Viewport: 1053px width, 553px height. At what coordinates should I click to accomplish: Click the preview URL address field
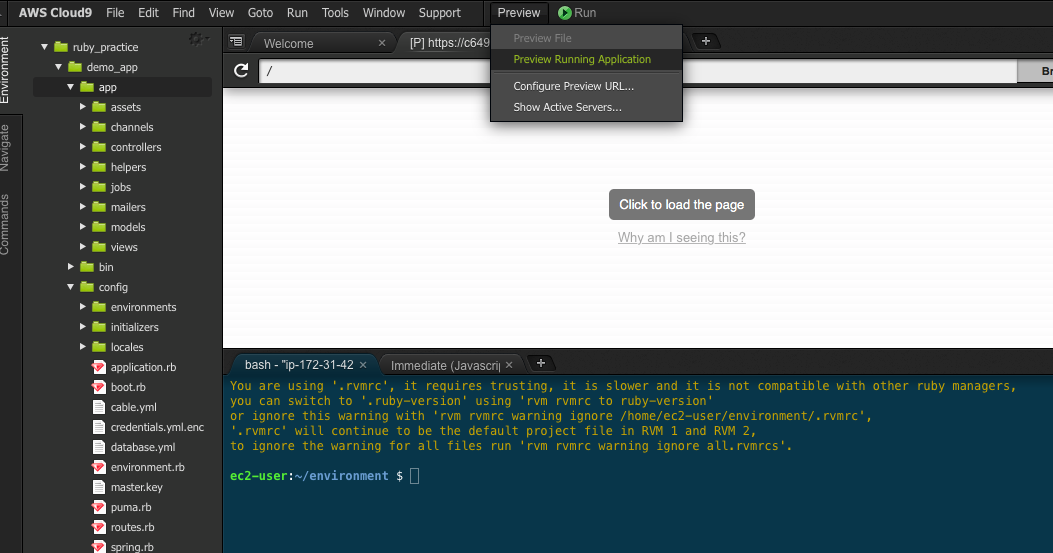pyautogui.click(x=638, y=71)
